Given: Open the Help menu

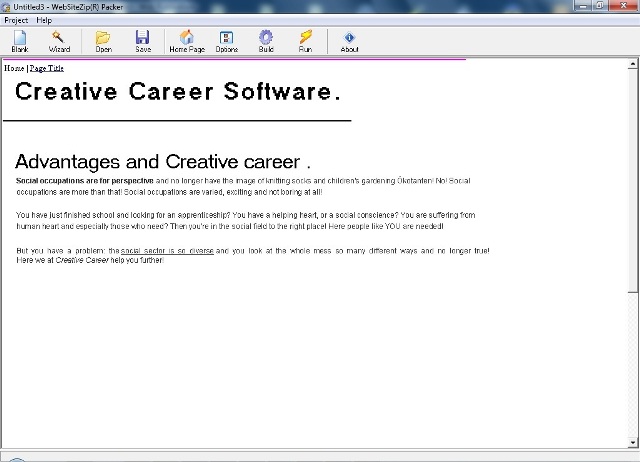Looking at the screenshot, I should [x=44, y=20].
